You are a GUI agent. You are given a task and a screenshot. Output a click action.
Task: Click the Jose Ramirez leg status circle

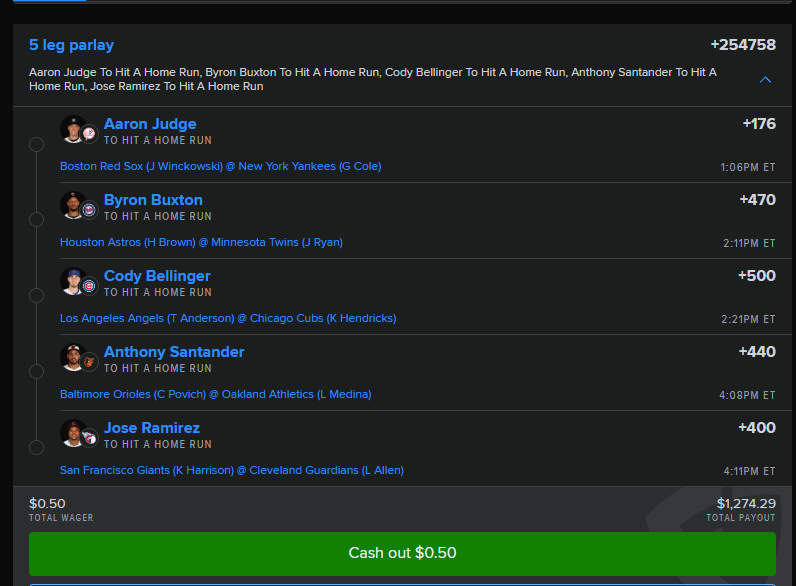[x=36, y=447]
